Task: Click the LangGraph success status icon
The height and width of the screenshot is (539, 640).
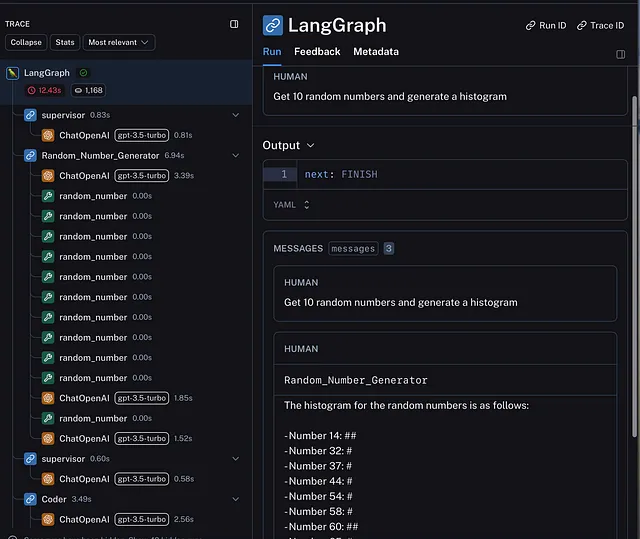Action: click(83, 73)
